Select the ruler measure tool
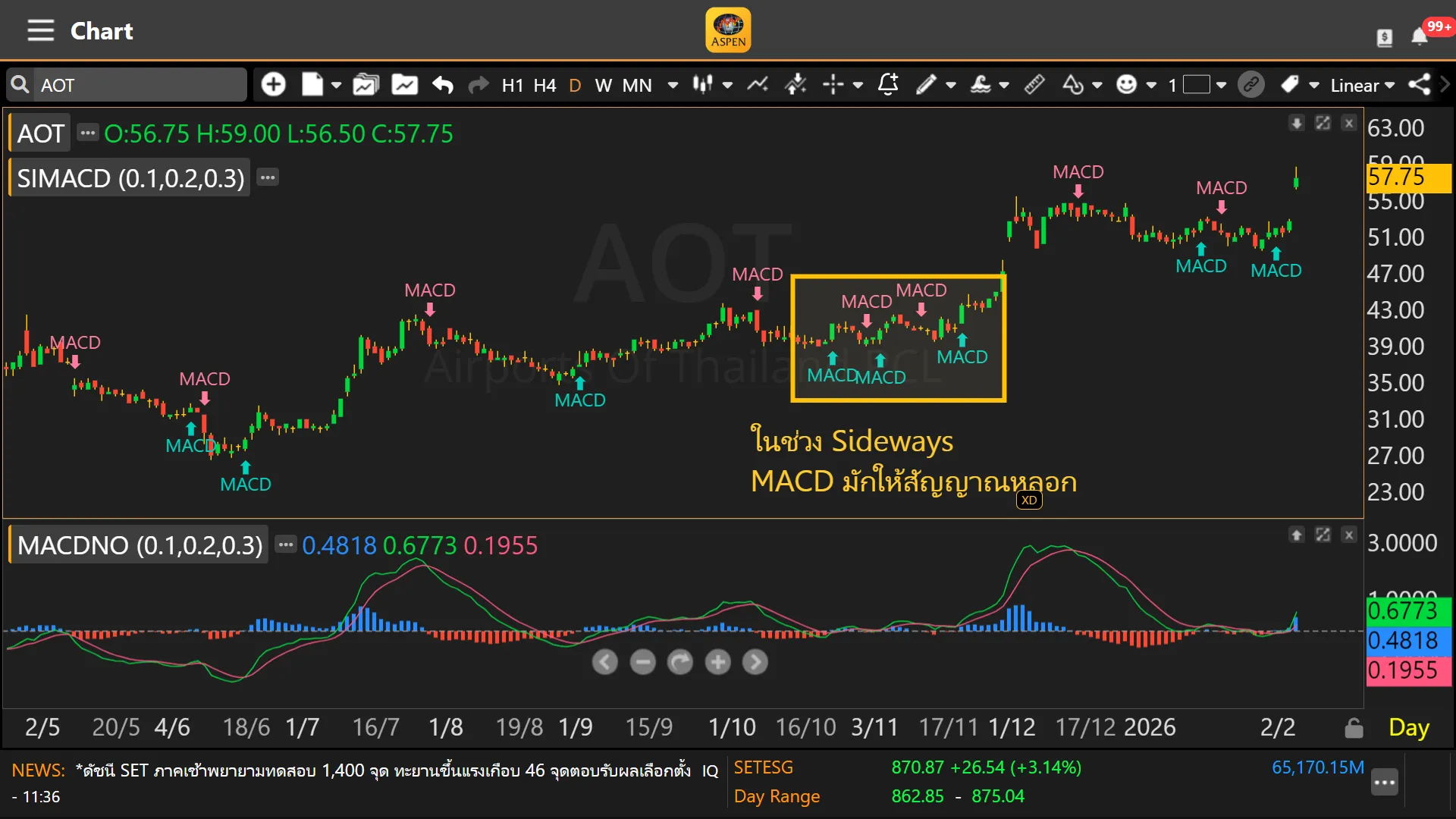The height and width of the screenshot is (819, 1456). tap(1034, 84)
